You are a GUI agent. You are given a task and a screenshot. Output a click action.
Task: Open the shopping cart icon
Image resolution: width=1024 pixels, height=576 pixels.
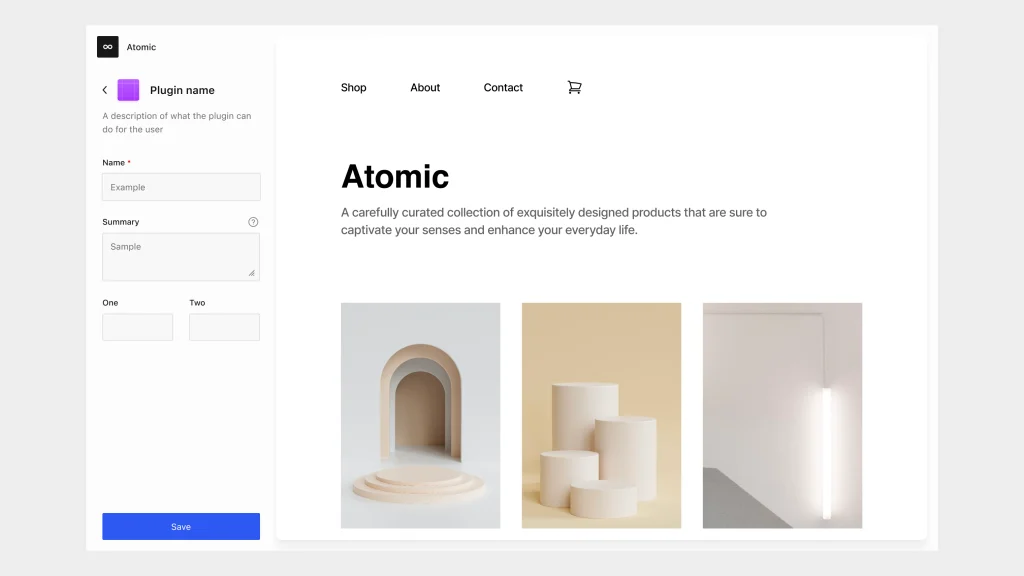point(574,87)
